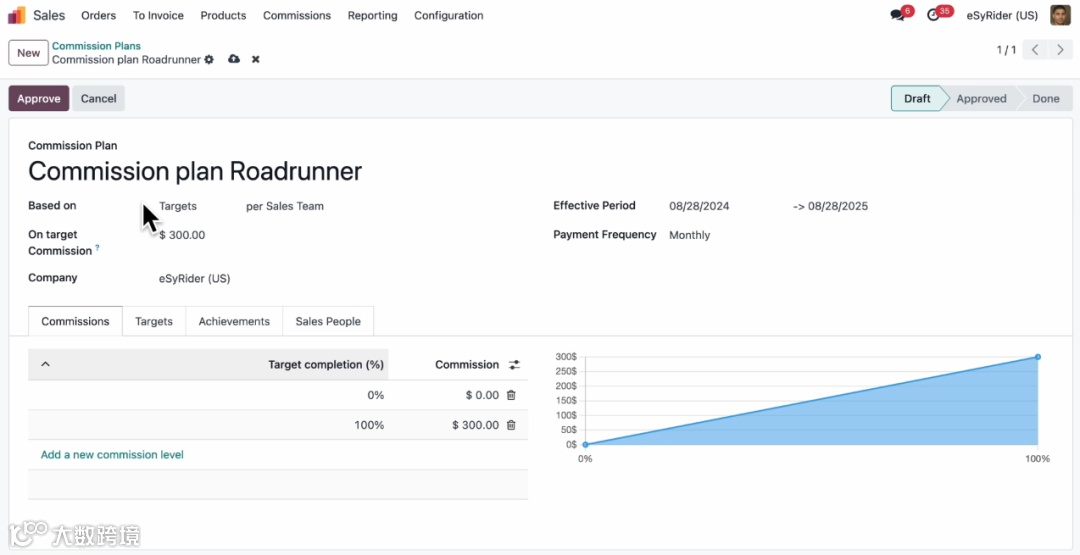
Task: Go to next record arrow
Action: (1061, 50)
